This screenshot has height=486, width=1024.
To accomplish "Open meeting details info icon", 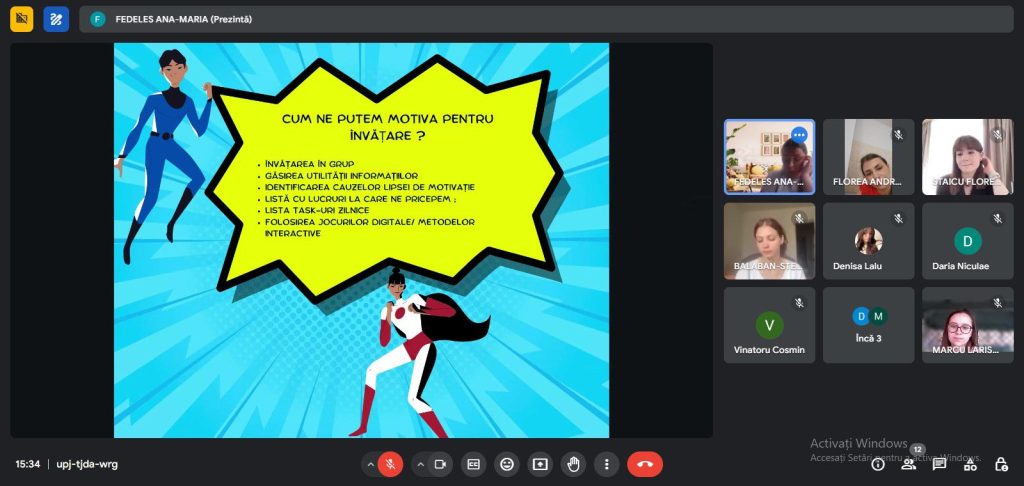I will point(878,464).
